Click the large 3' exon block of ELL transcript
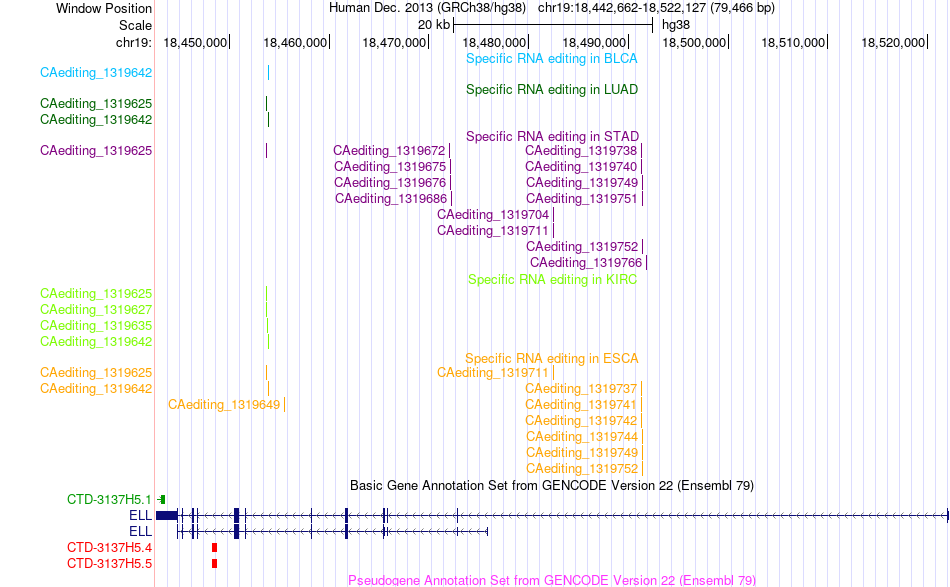Viewport: 950px width, 587px height. 167,516
